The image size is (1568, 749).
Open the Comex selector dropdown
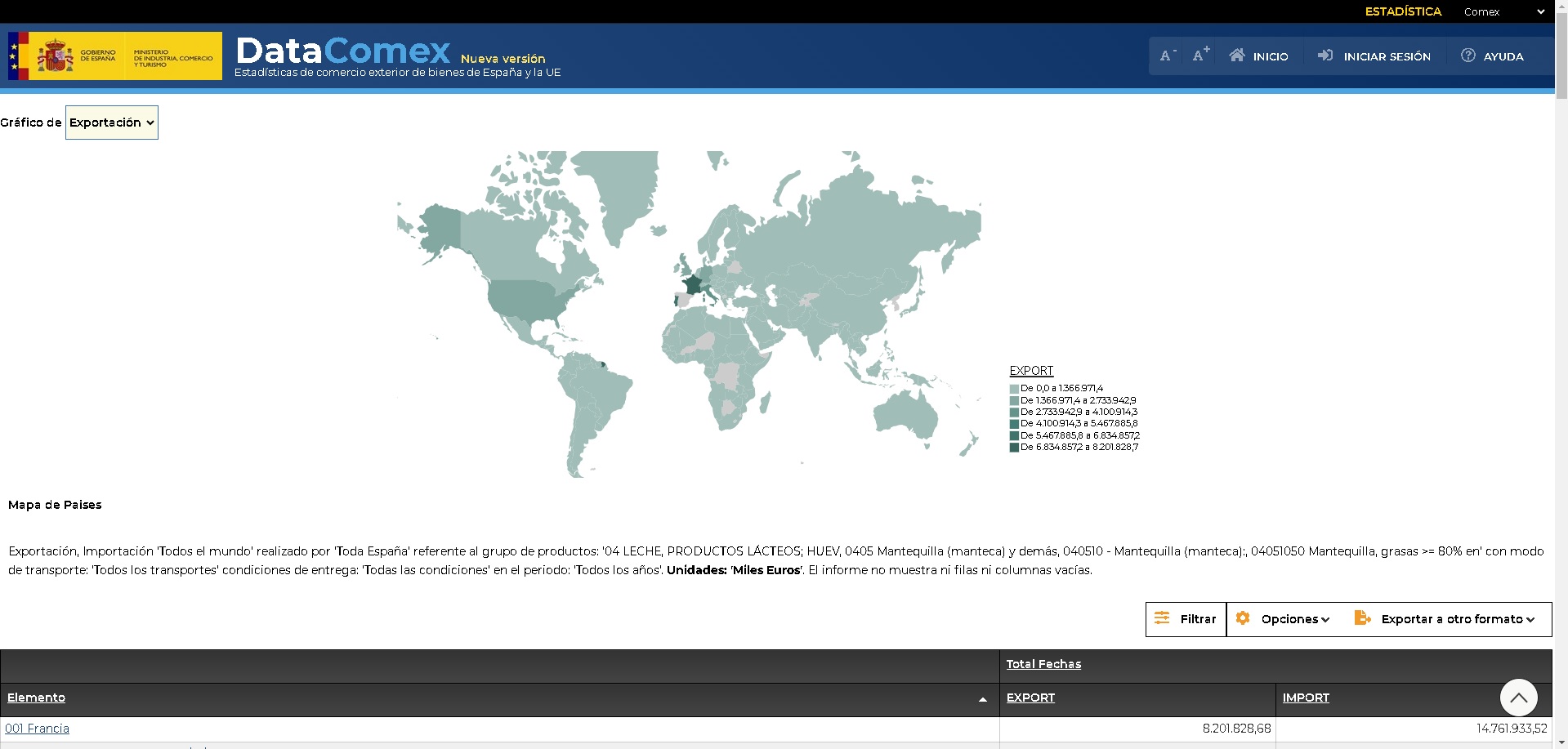pyautogui.click(x=1539, y=11)
